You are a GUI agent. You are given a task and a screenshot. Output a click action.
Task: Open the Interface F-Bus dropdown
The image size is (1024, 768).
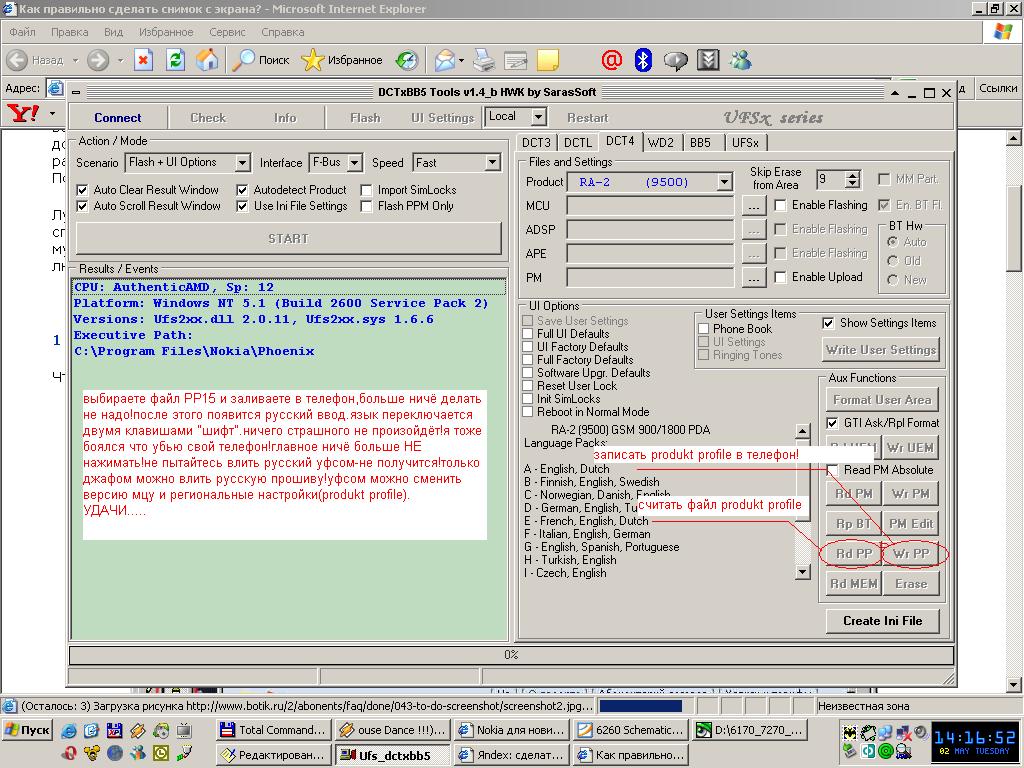tap(355, 162)
